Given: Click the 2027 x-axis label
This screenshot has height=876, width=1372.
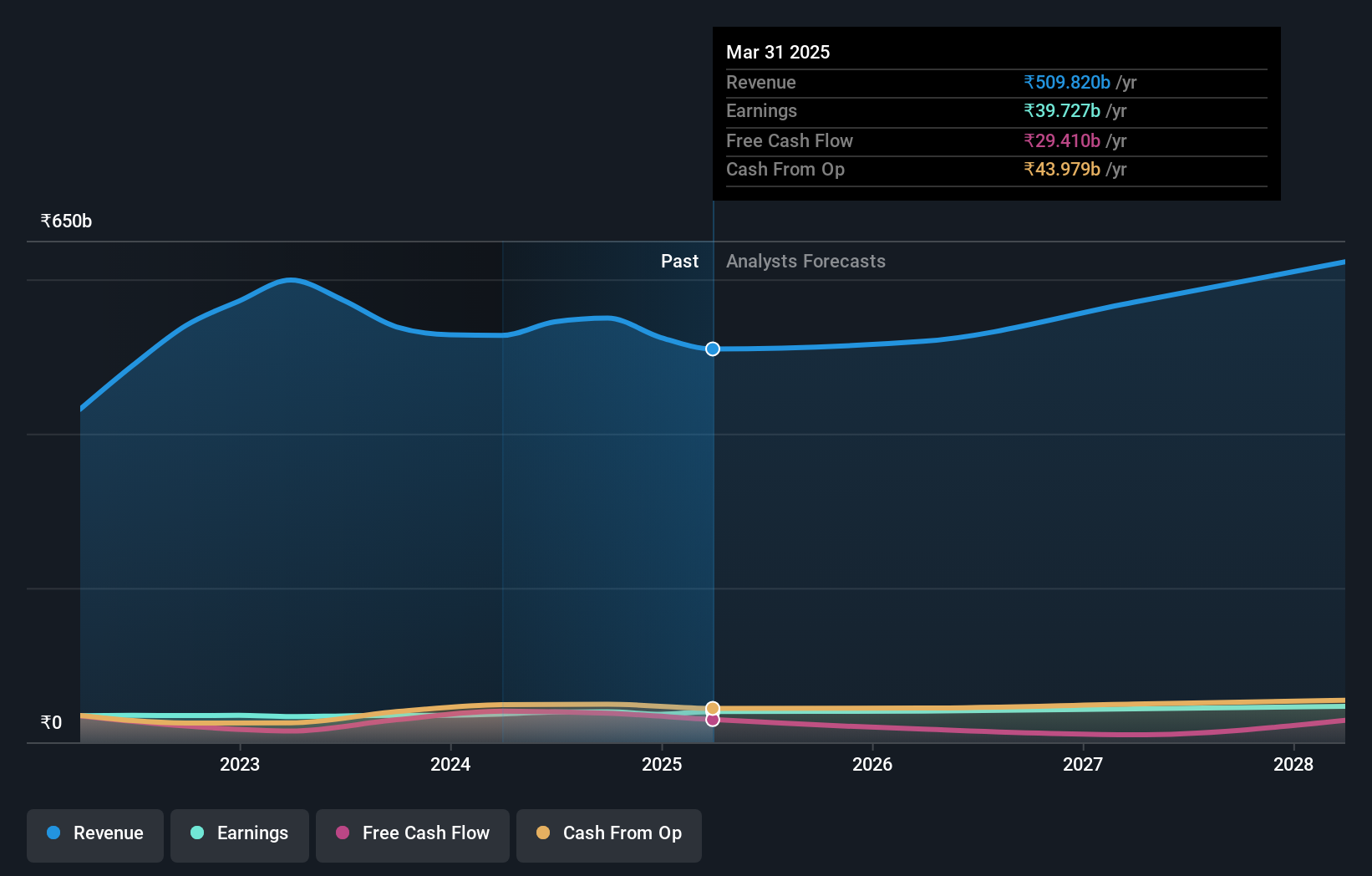Looking at the screenshot, I should (x=1083, y=764).
